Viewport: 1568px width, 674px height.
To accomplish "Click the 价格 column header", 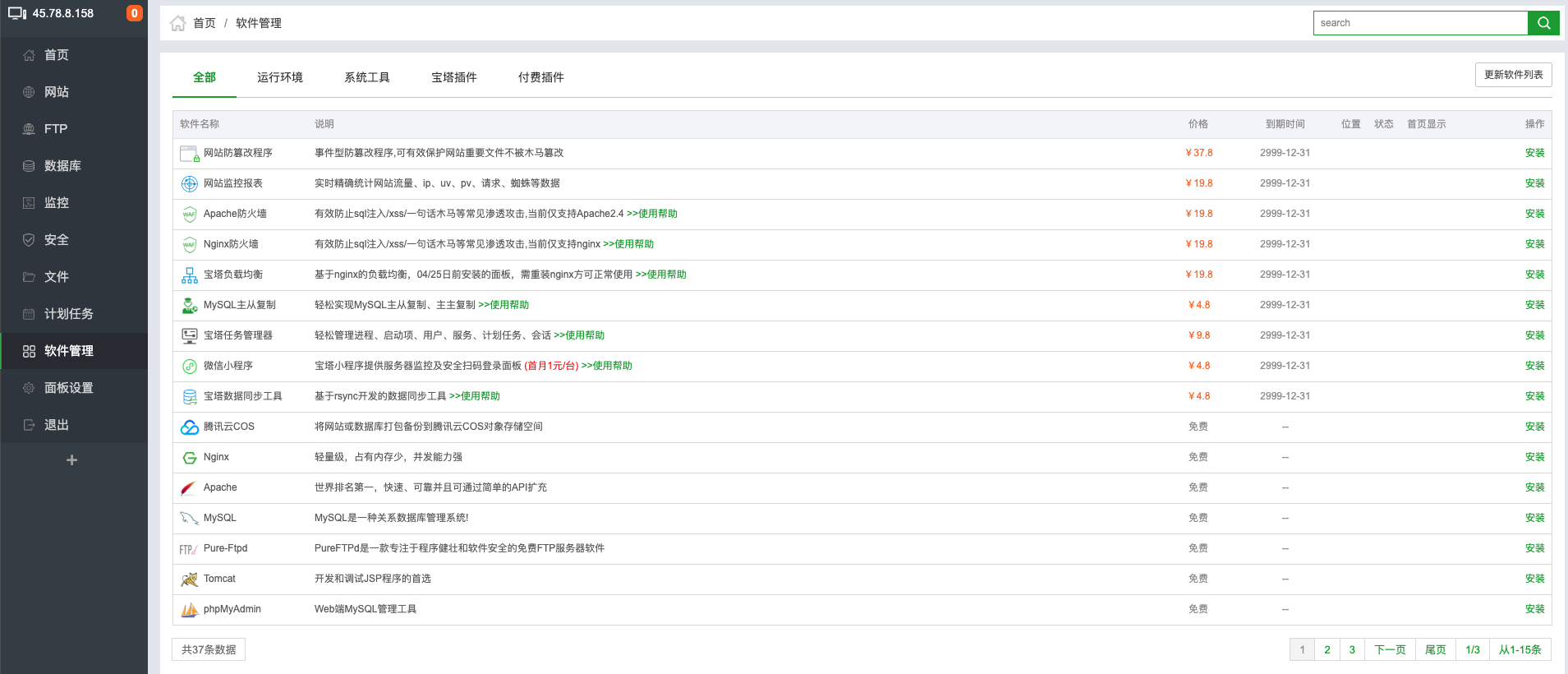I will click(x=1198, y=124).
